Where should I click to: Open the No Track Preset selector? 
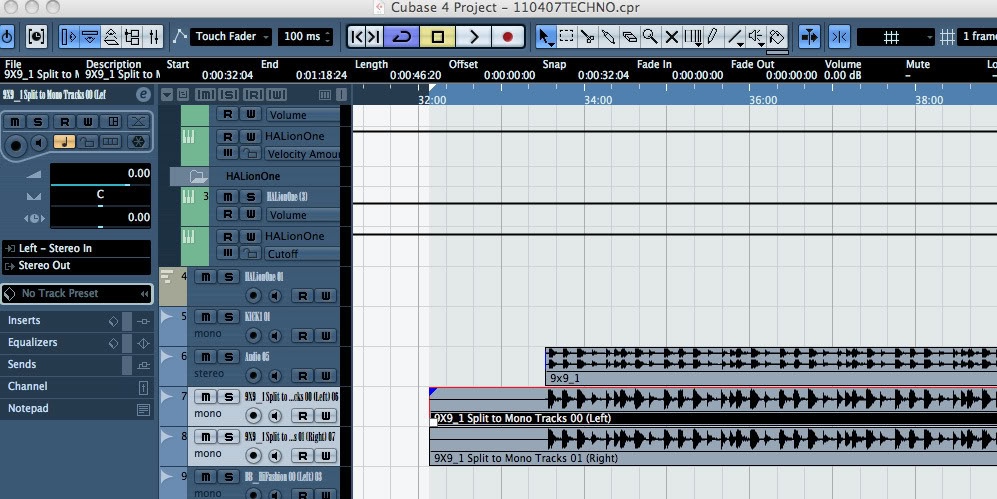(77, 294)
